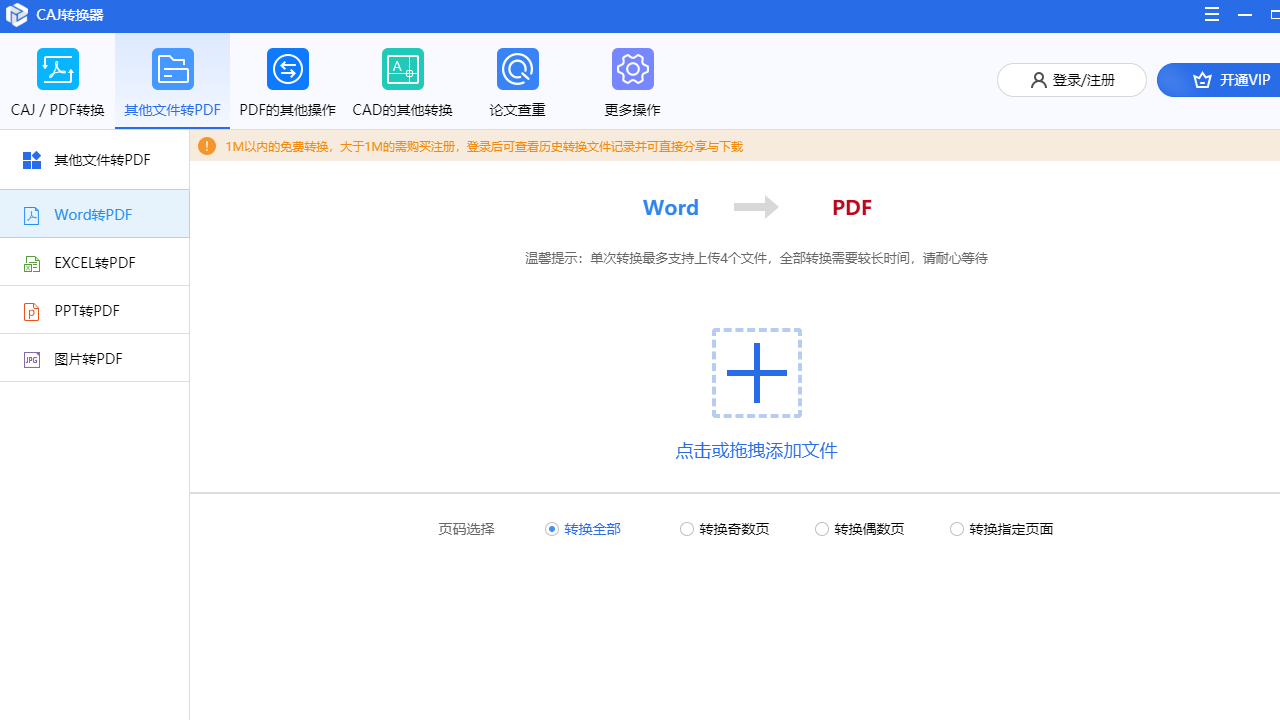Open the CAD的其他转换 feature icon
Screen dimensions: 1280x720
tap(402, 69)
